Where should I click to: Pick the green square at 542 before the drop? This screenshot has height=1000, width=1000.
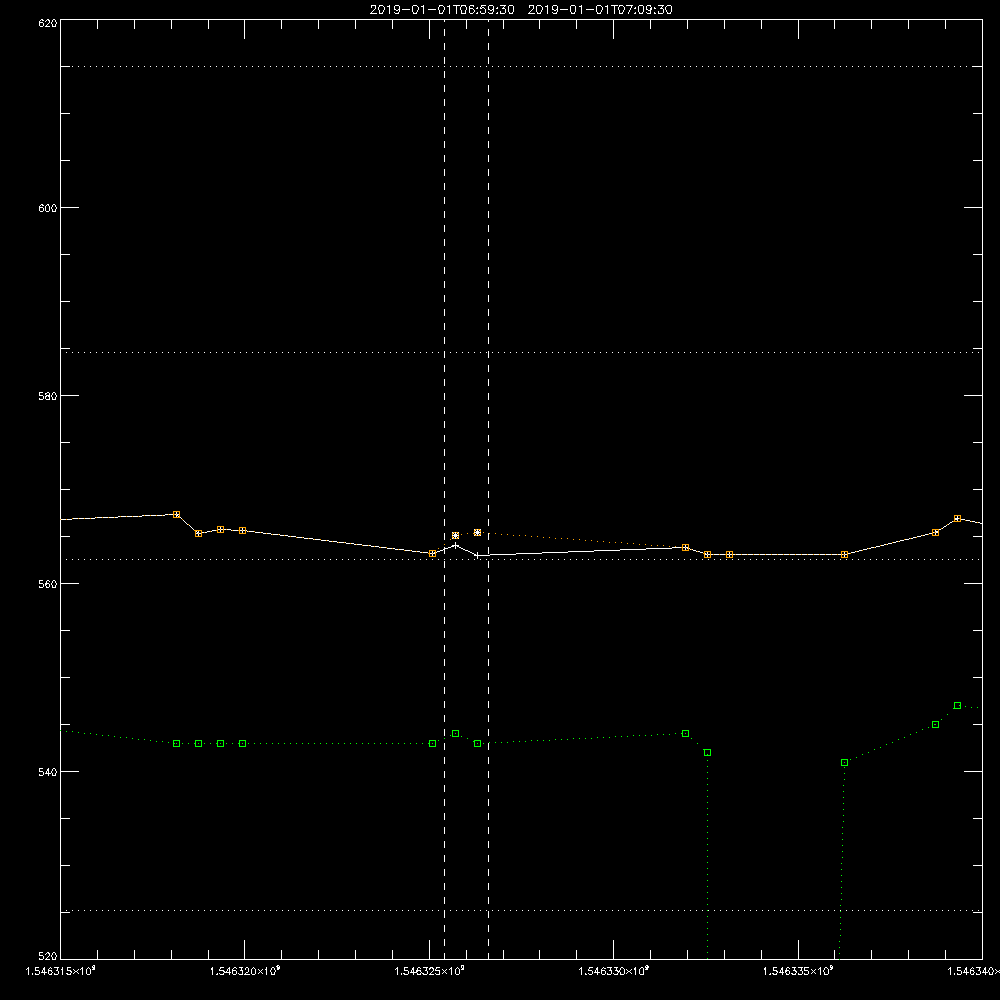pyautogui.click(x=707, y=753)
